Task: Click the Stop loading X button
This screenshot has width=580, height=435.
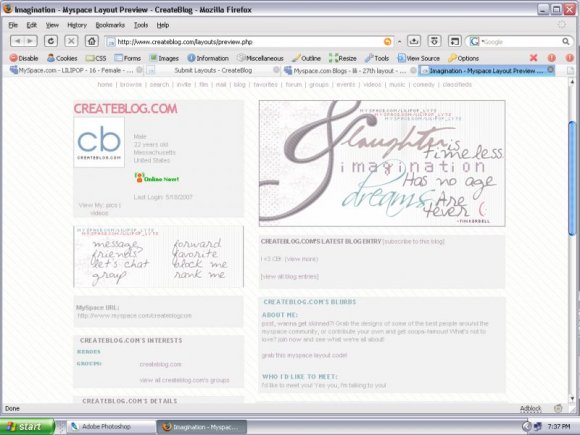Action: [71, 41]
